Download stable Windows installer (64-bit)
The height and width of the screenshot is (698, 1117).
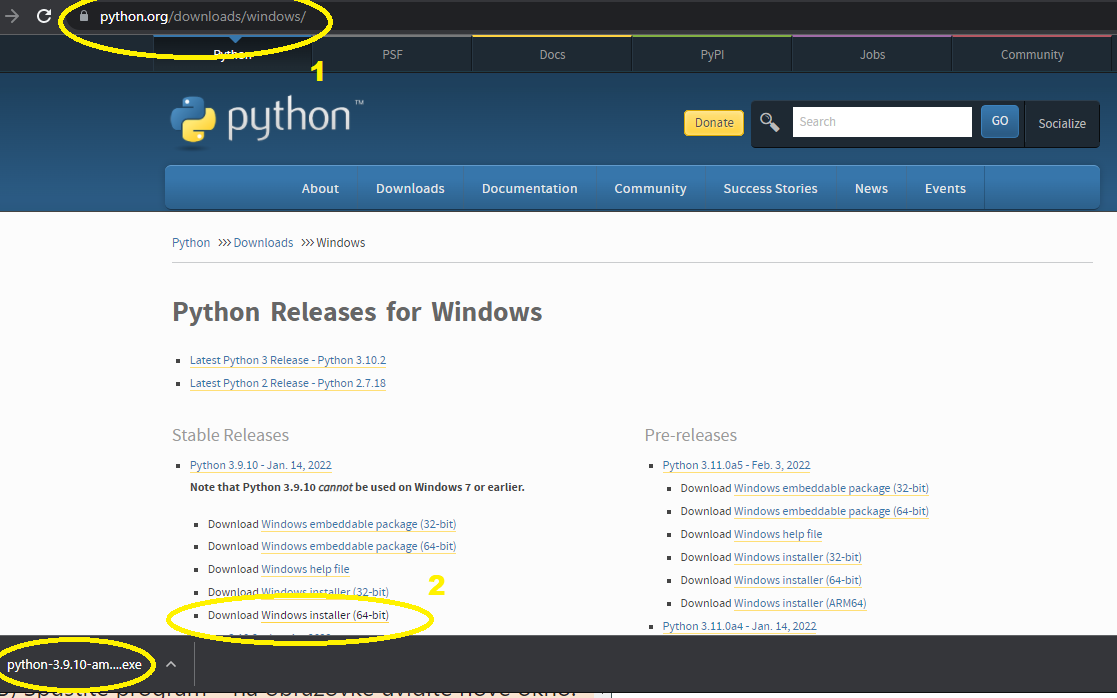(325, 615)
